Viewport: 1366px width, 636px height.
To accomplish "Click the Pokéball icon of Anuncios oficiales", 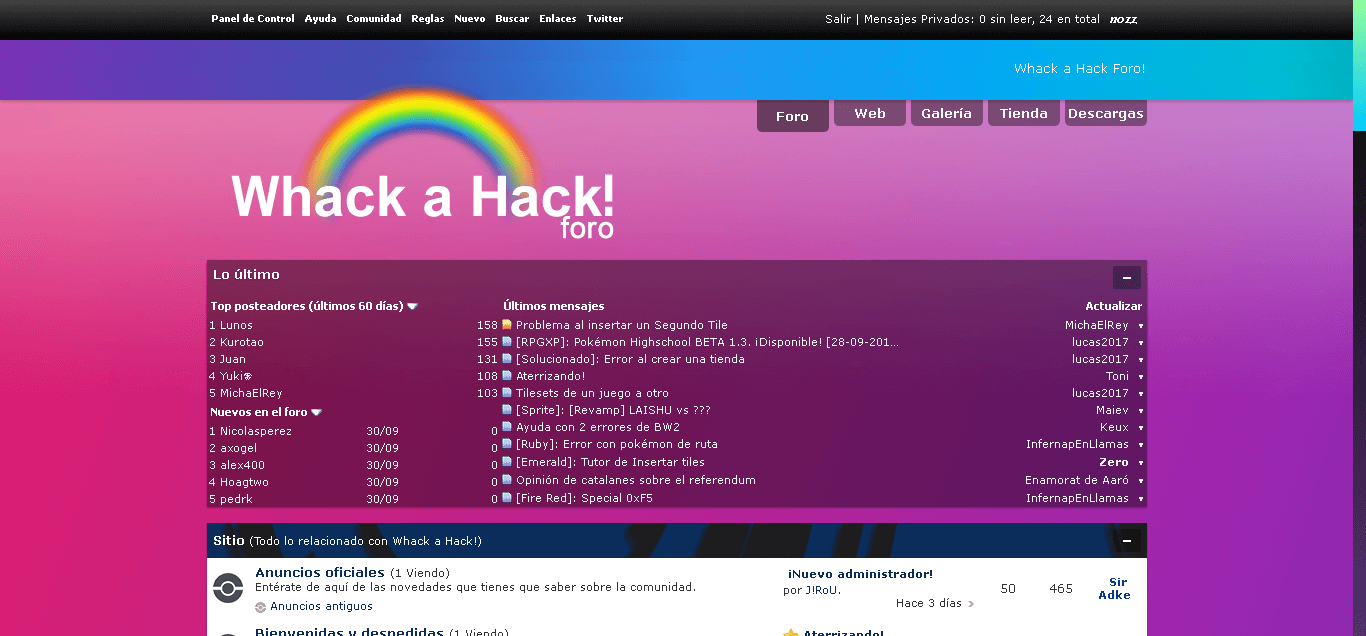I will (228, 588).
